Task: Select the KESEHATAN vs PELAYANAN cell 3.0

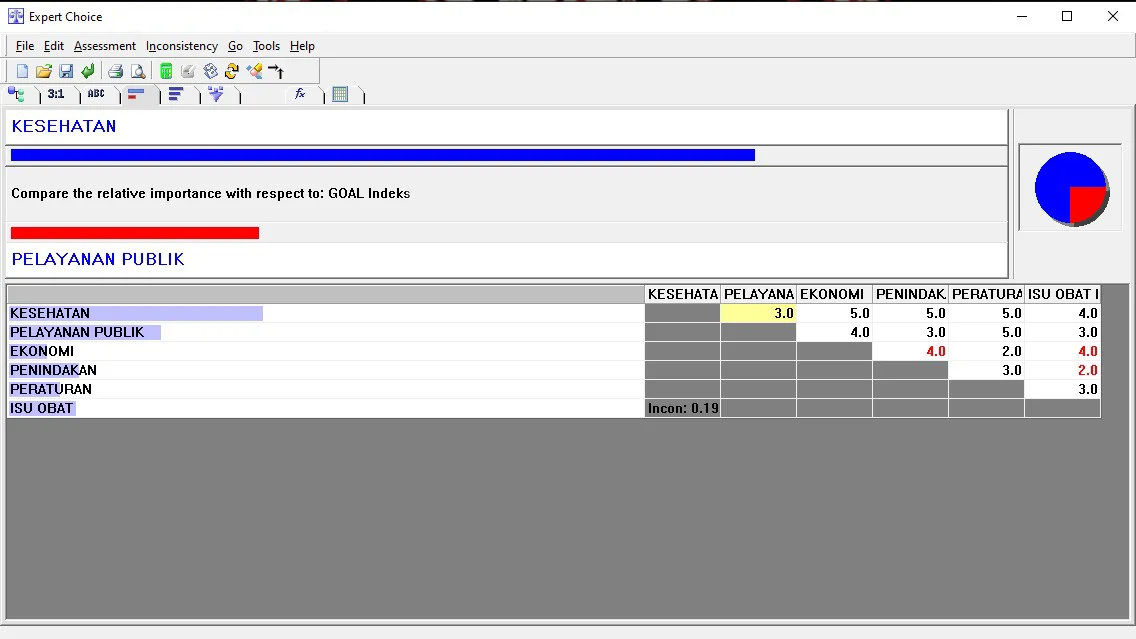Action: click(758, 313)
